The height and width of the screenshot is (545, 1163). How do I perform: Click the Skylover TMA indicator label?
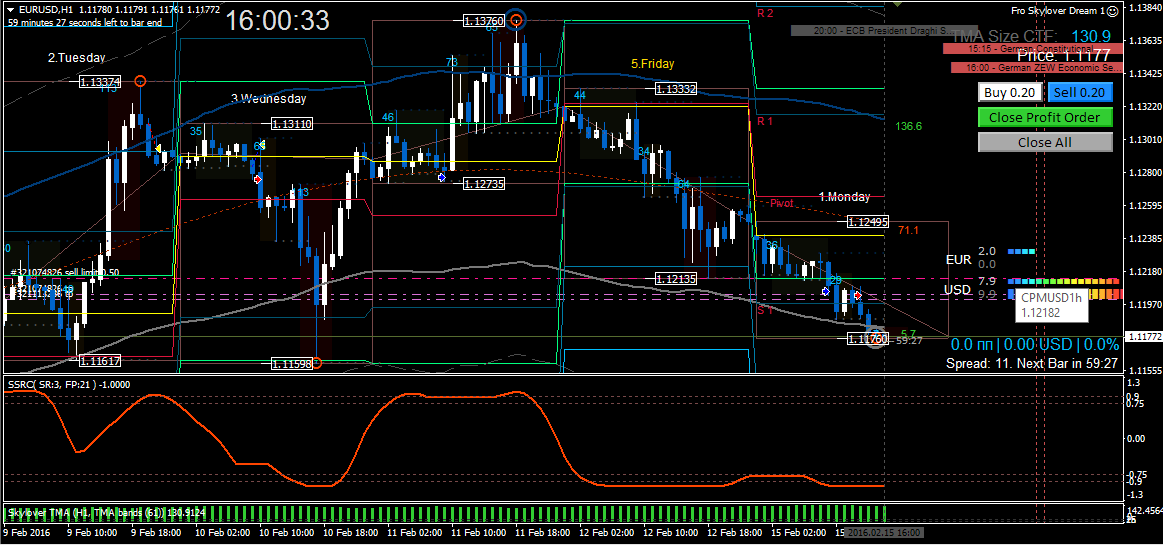coord(105,512)
